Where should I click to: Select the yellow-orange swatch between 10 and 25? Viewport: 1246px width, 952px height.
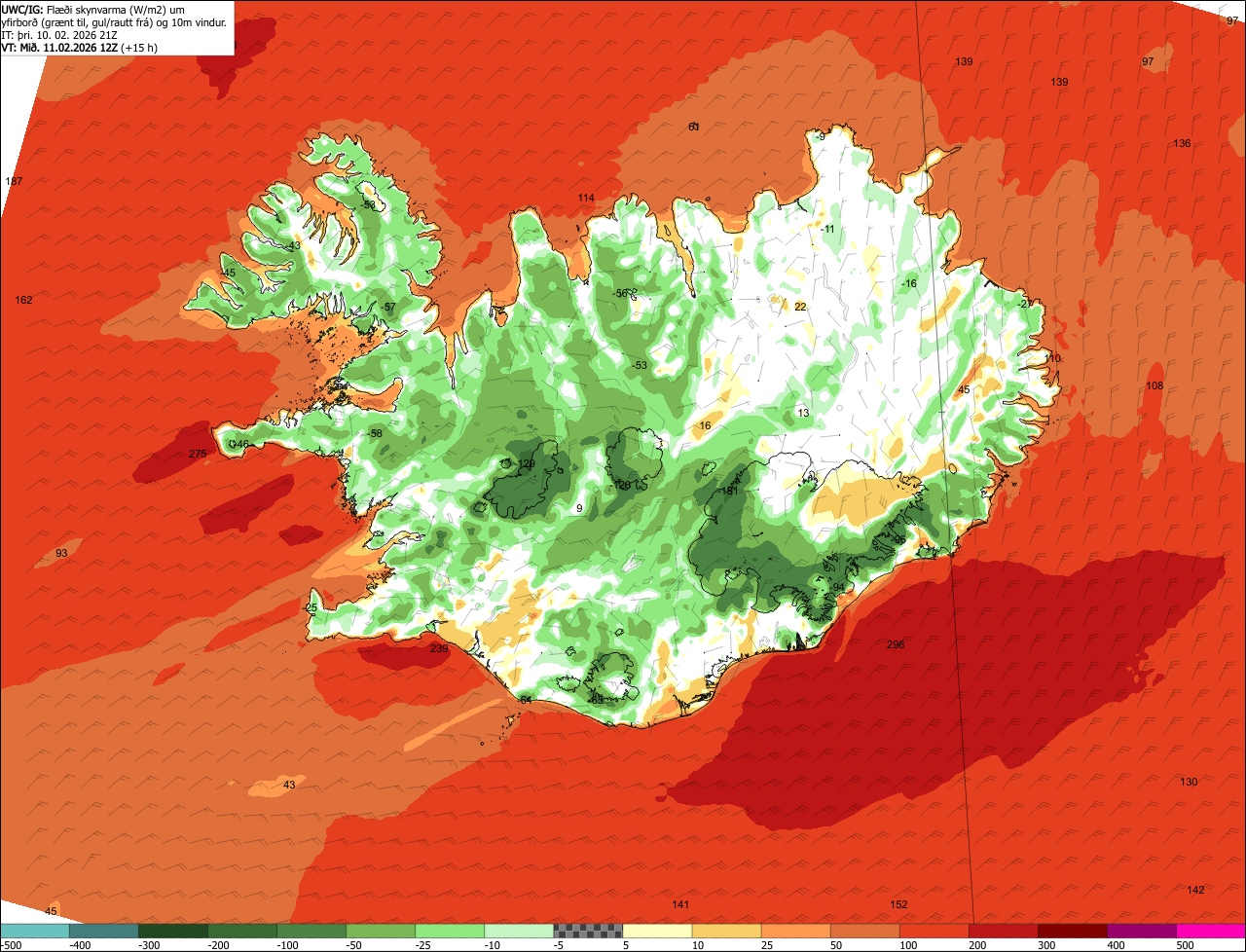[x=726, y=931]
